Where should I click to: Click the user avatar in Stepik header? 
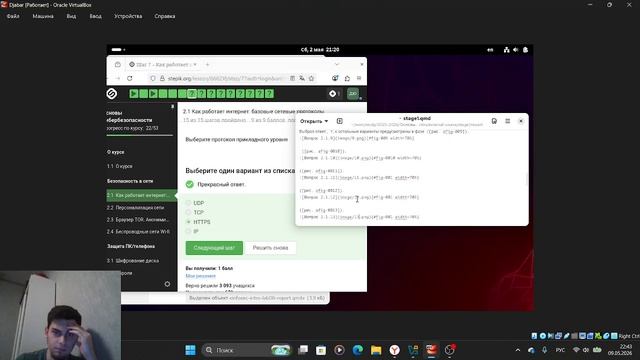coord(353,93)
